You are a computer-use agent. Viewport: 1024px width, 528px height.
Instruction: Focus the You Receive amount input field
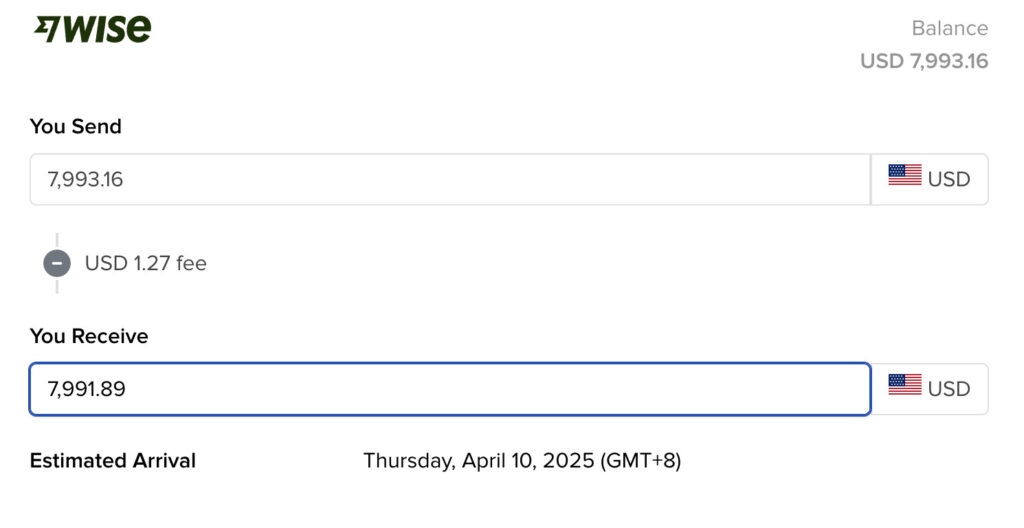(x=450, y=389)
